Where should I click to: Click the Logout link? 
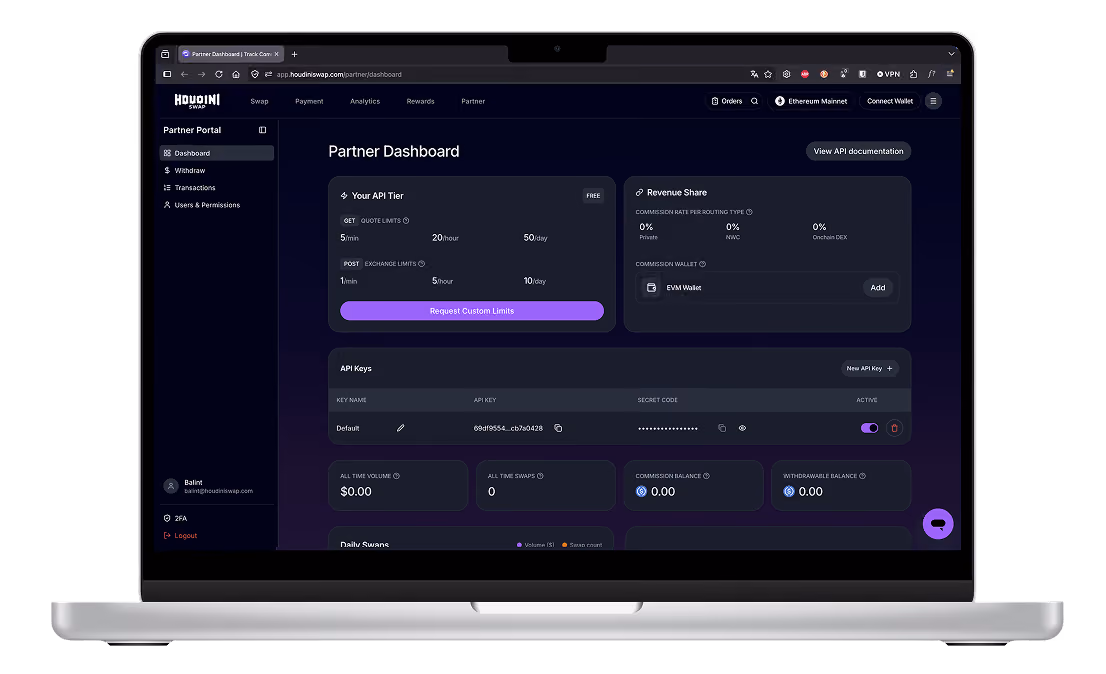tap(181, 536)
